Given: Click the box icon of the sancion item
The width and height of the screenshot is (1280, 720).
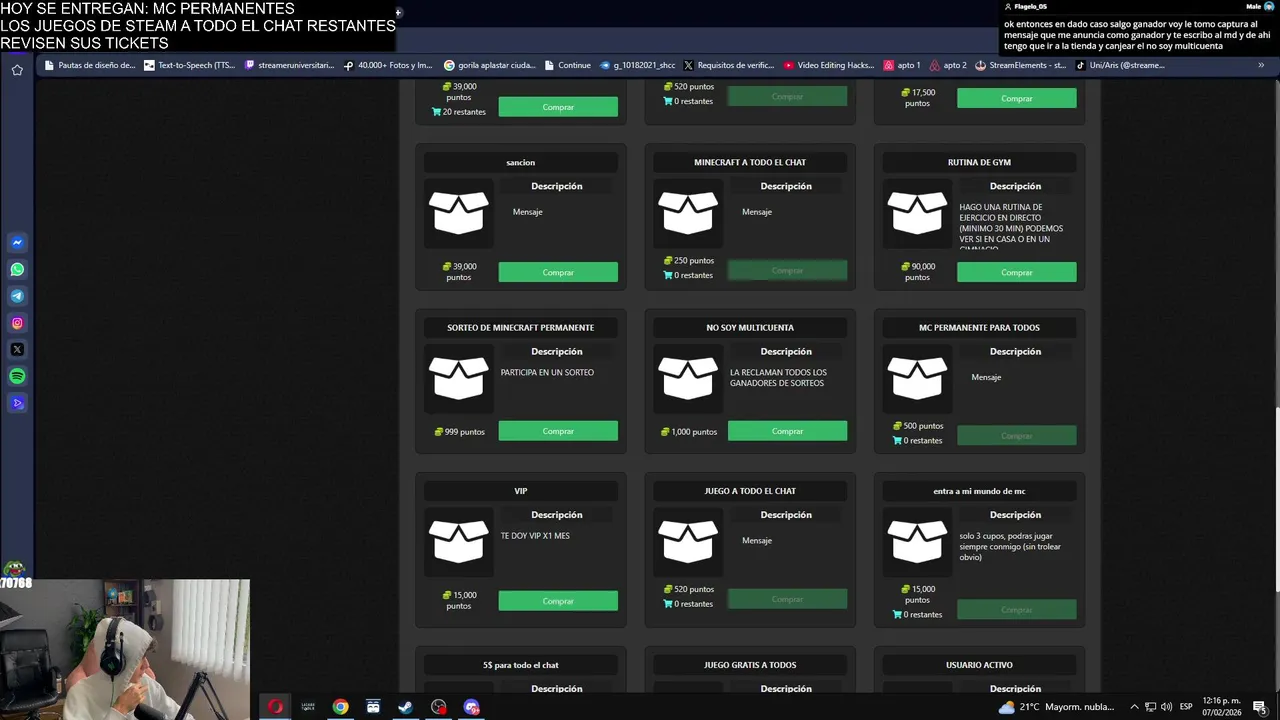Looking at the screenshot, I should tap(459, 213).
